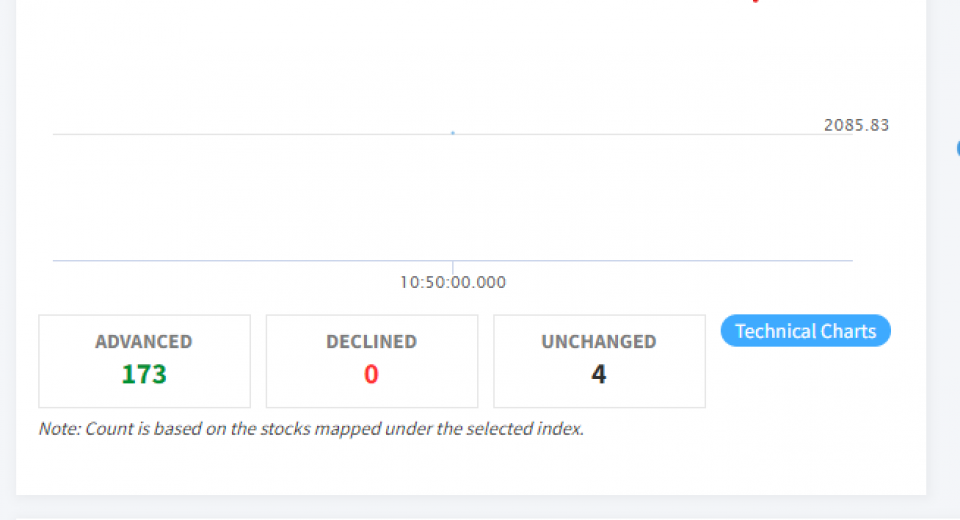Click the blue circle at right edge
Screen dimensions: 960x520
pos(957,149)
